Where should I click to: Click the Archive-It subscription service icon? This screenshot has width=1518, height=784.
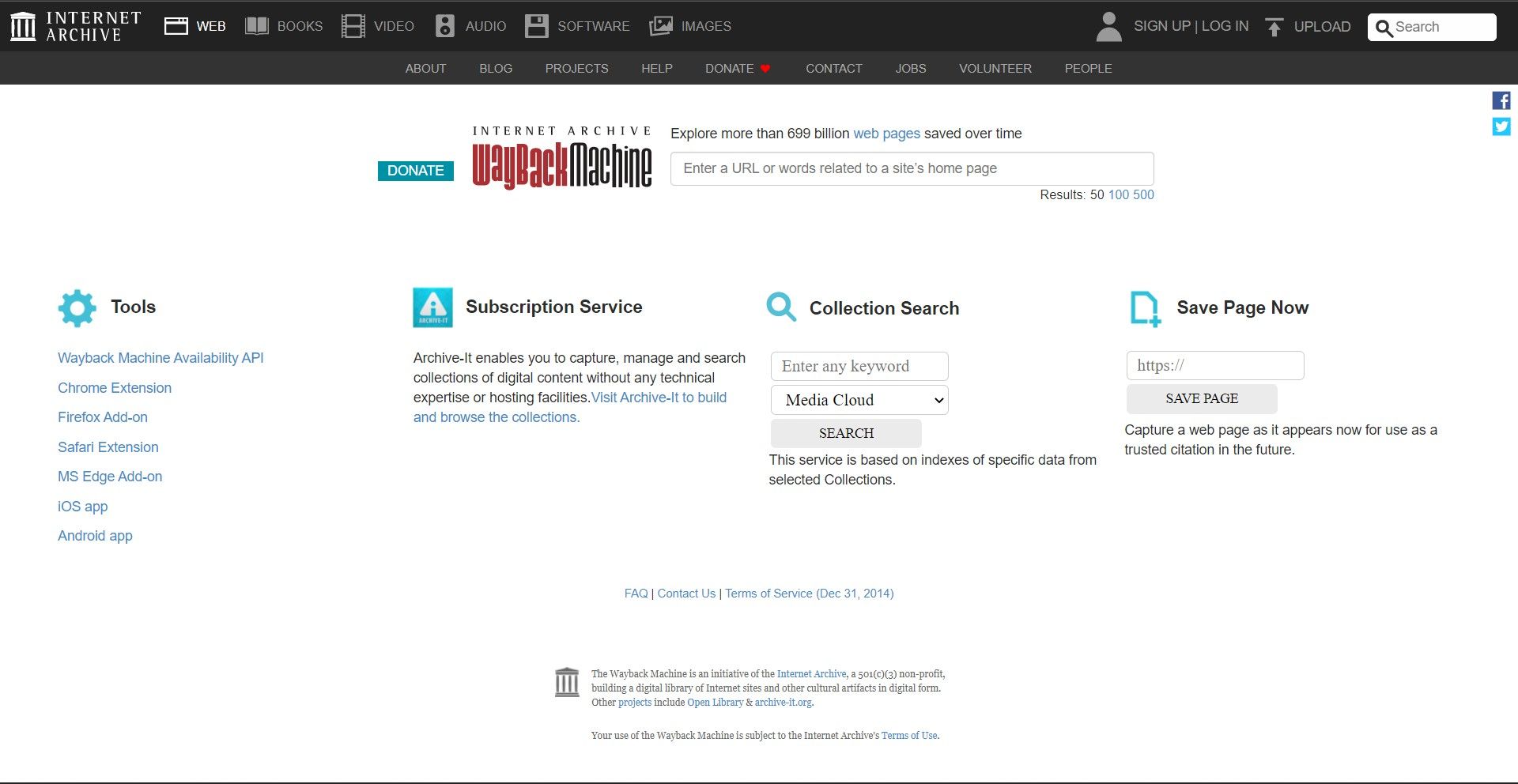pyautogui.click(x=432, y=307)
